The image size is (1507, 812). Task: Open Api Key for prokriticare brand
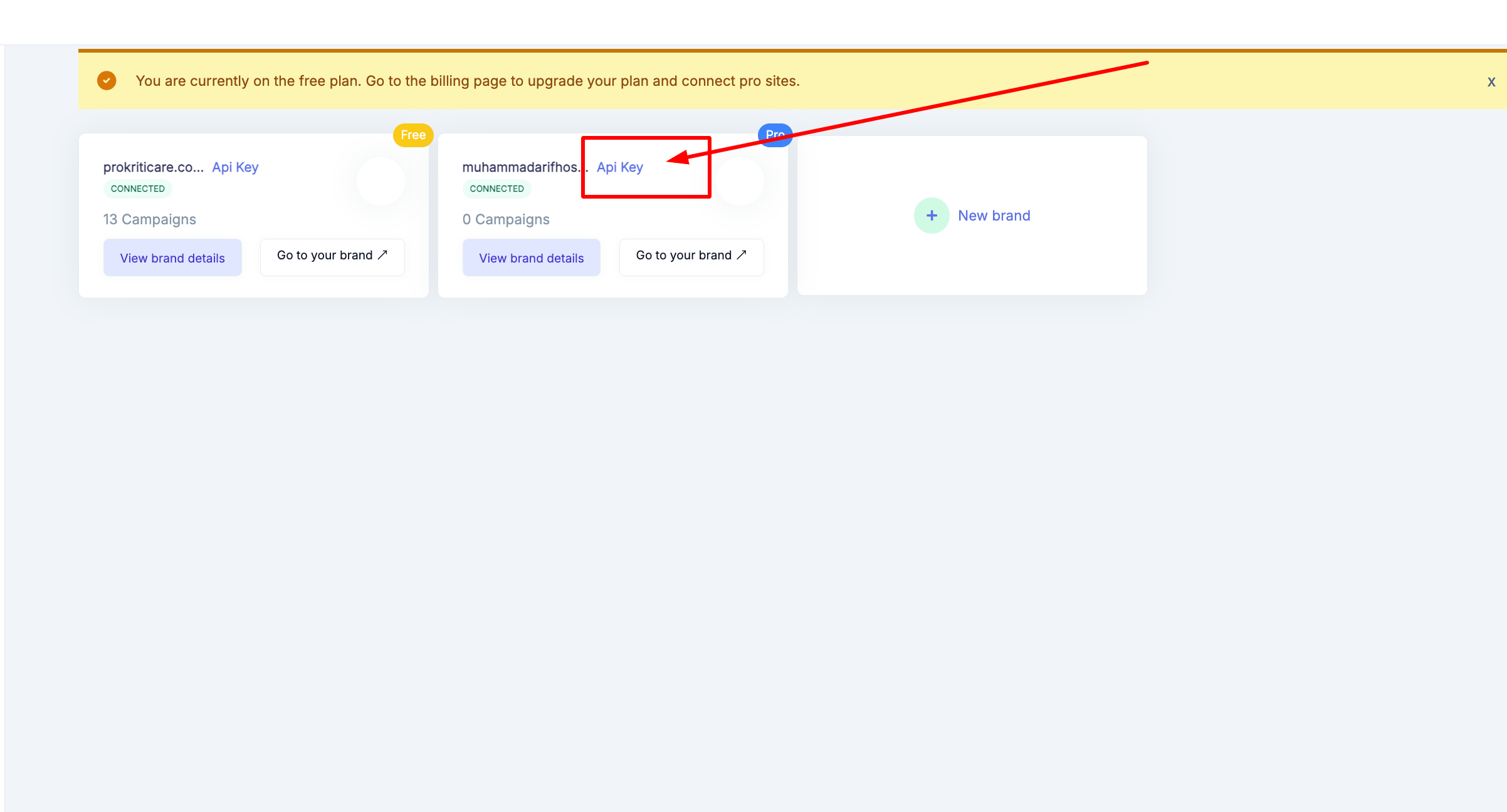coord(235,167)
